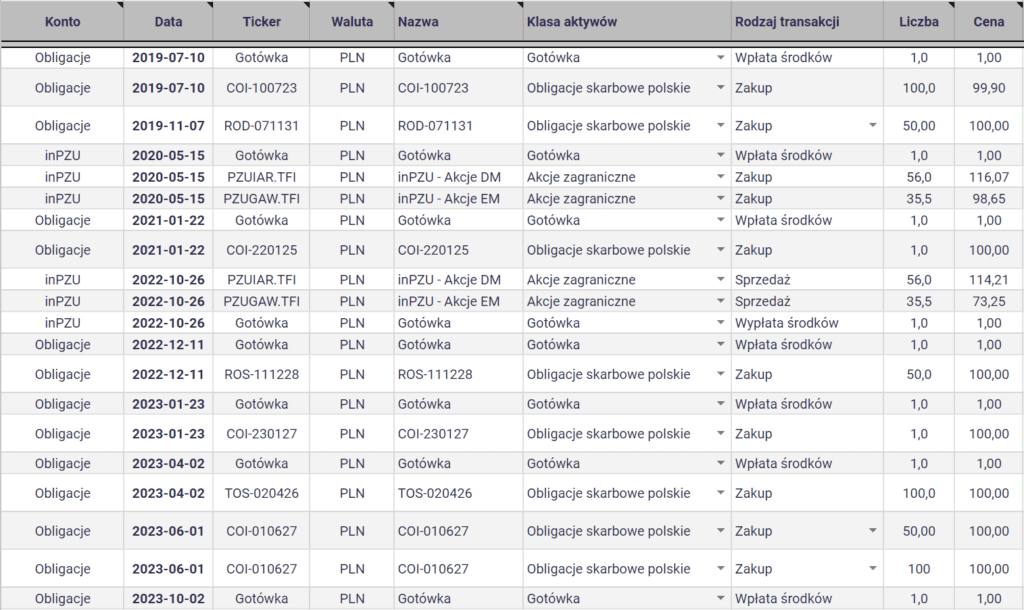Select the Waluta column header
1024x610 pixels.
point(351,21)
